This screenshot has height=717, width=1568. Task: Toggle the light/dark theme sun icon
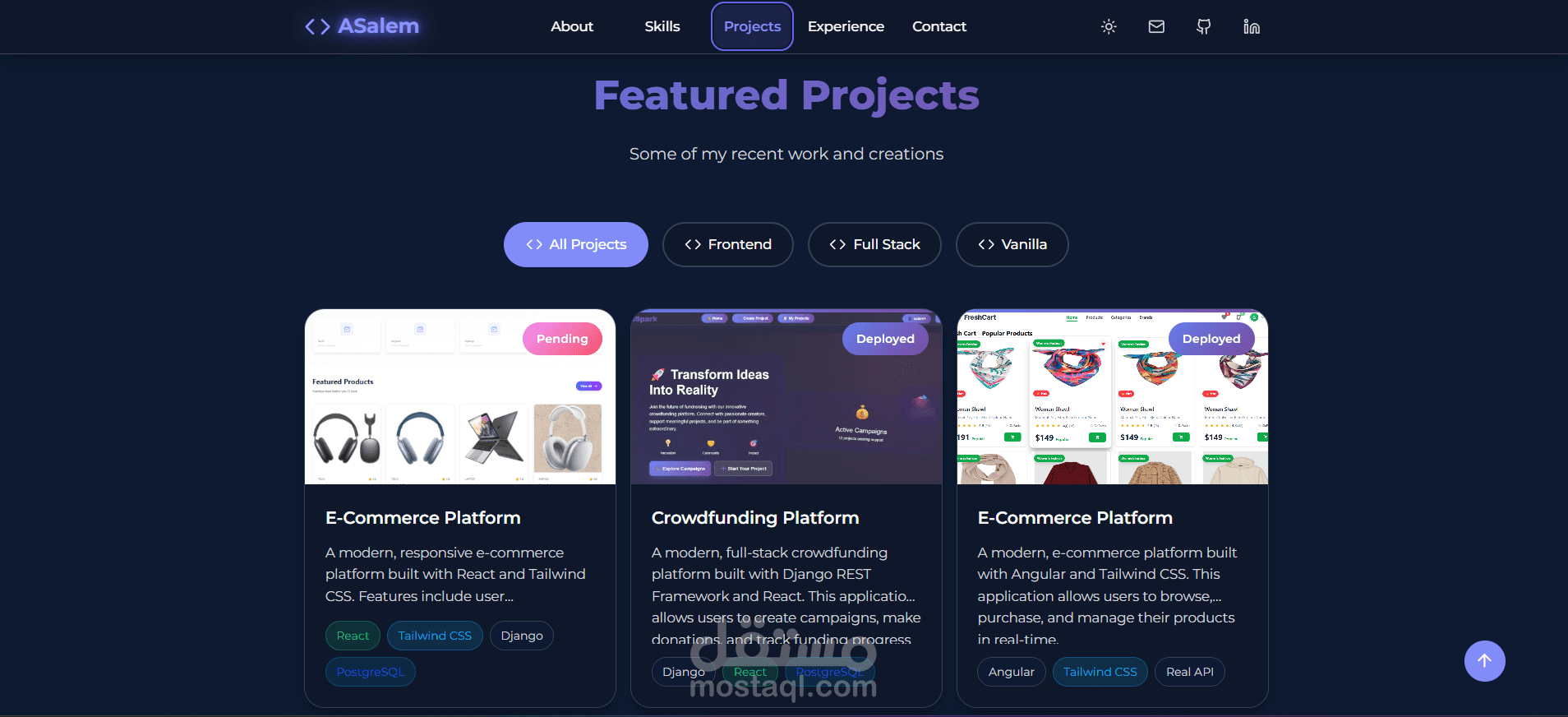[1109, 26]
